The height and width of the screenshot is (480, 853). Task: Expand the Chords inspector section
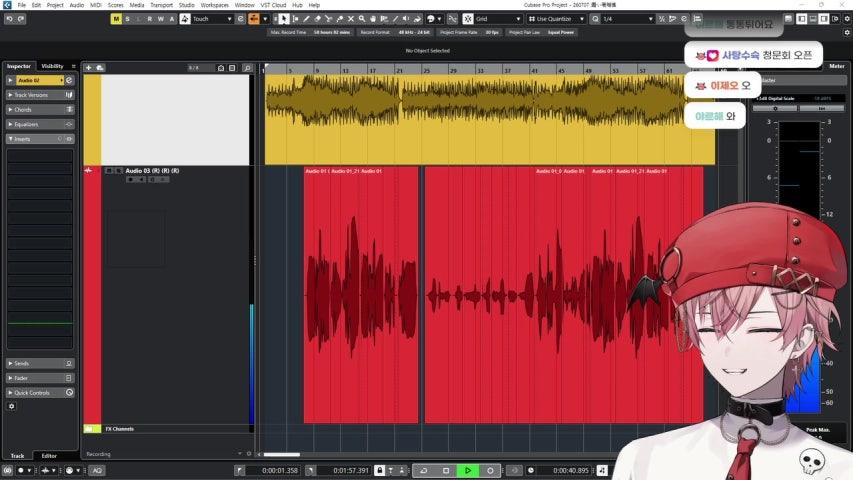(x=40, y=109)
